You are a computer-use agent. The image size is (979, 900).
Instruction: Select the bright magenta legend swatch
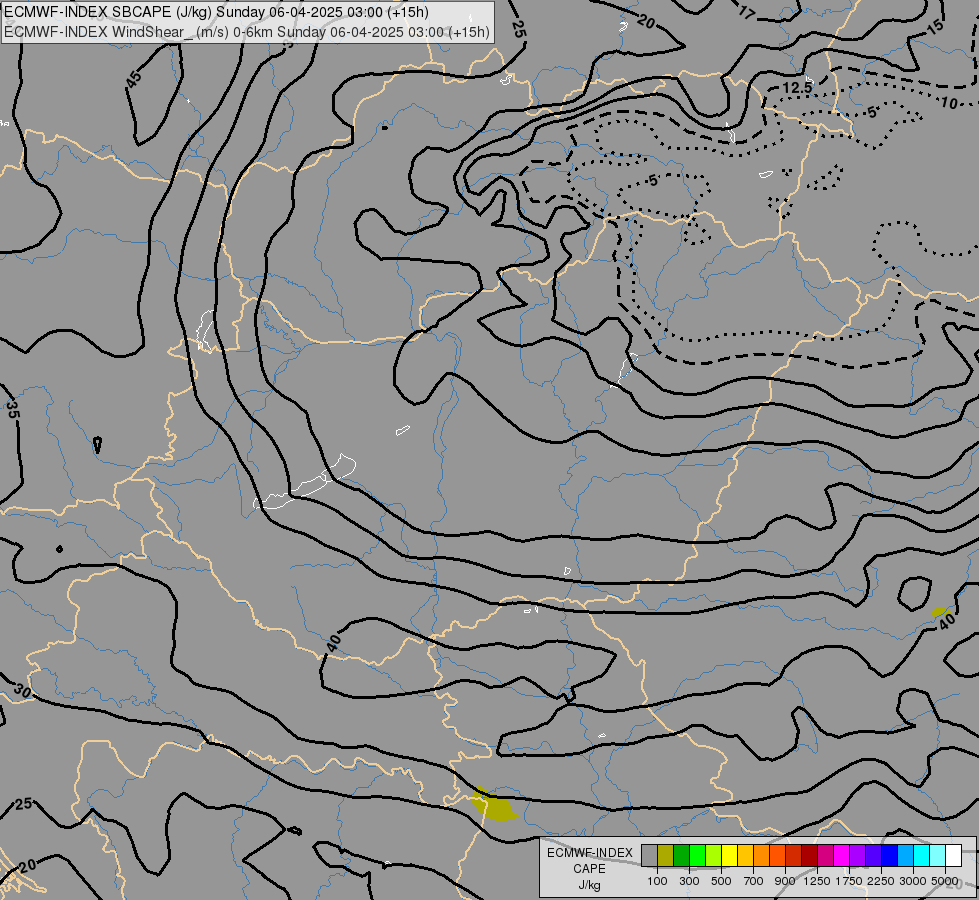[842, 855]
